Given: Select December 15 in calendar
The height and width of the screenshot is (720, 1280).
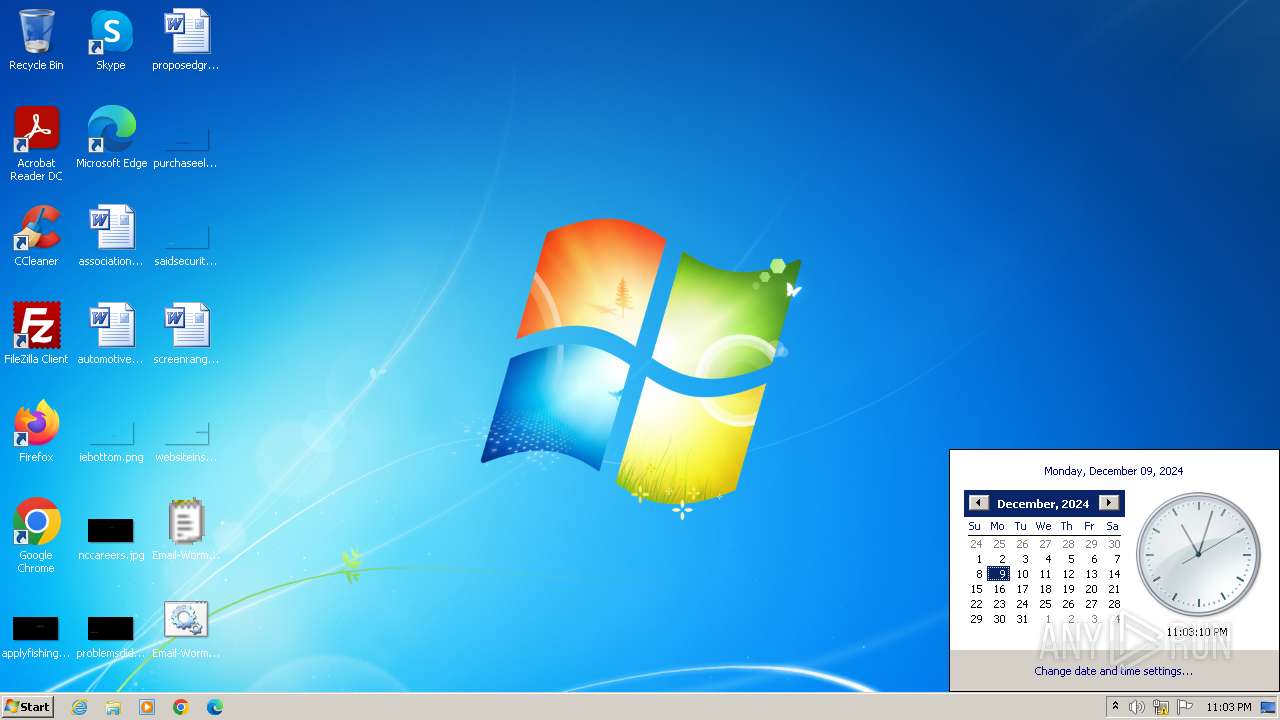Looking at the screenshot, I should click(976, 589).
